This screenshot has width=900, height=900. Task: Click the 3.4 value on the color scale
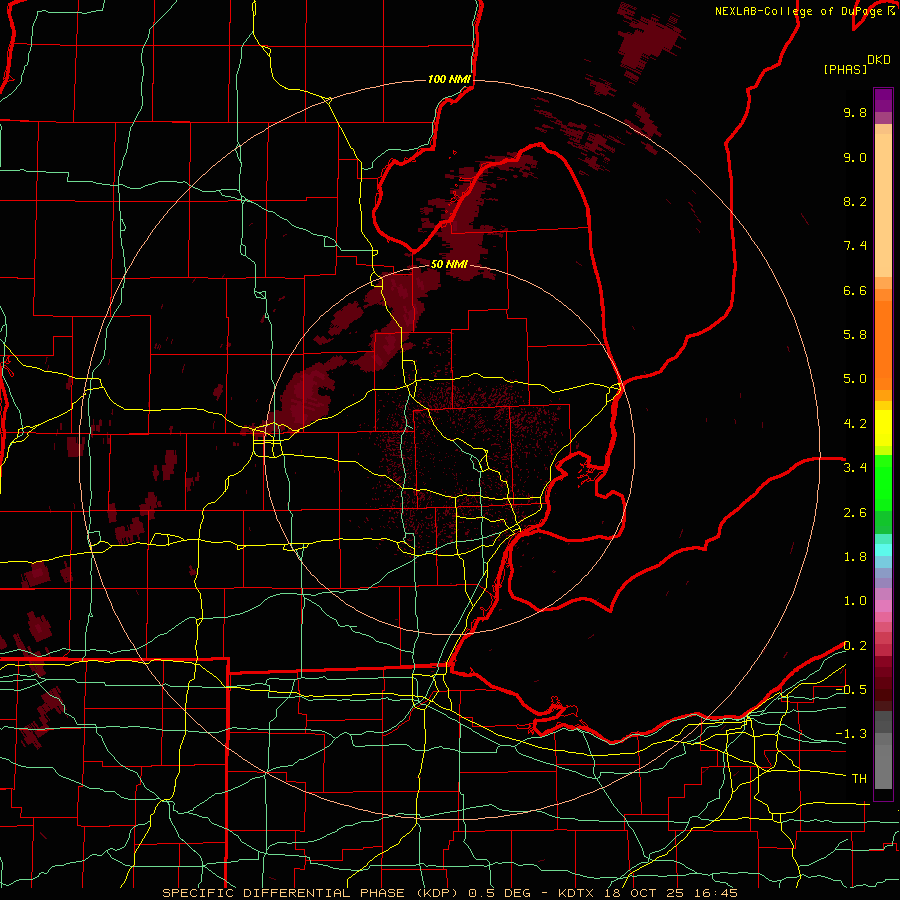[x=855, y=468]
